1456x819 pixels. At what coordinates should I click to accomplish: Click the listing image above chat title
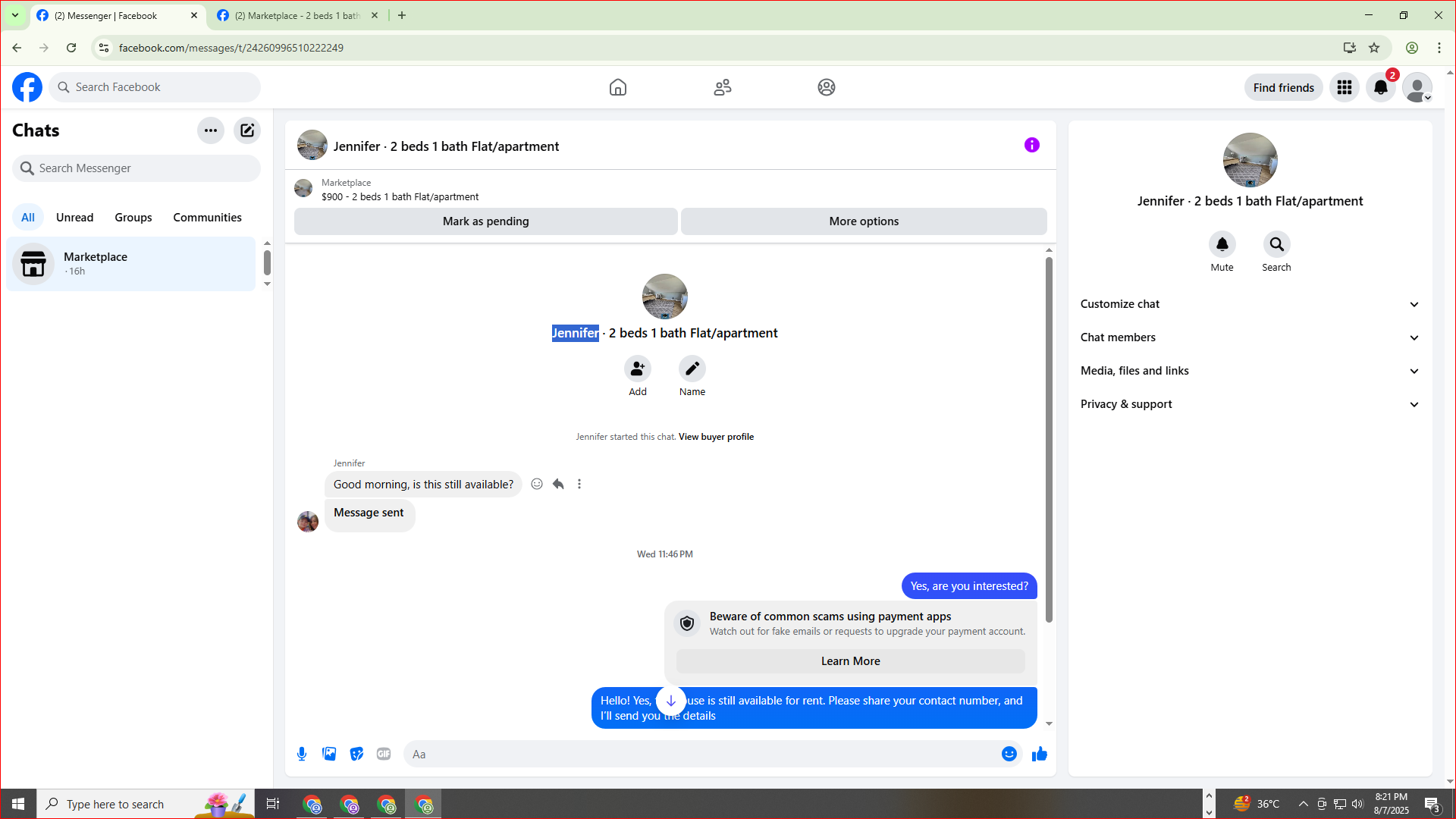[665, 297]
